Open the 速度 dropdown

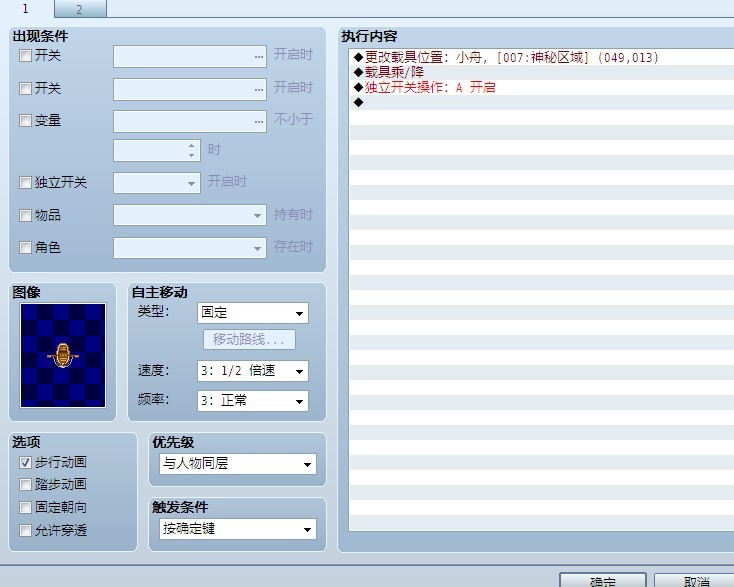click(253, 371)
